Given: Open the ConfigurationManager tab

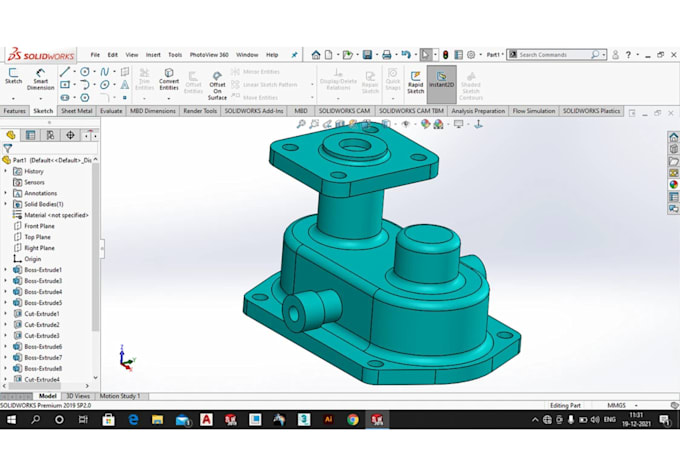Looking at the screenshot, I should pyautogui.click(x=50, y=135).
